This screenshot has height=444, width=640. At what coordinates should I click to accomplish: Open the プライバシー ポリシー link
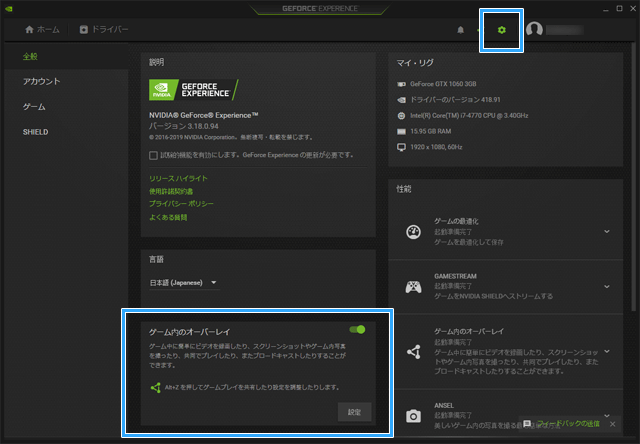point(181,204)
